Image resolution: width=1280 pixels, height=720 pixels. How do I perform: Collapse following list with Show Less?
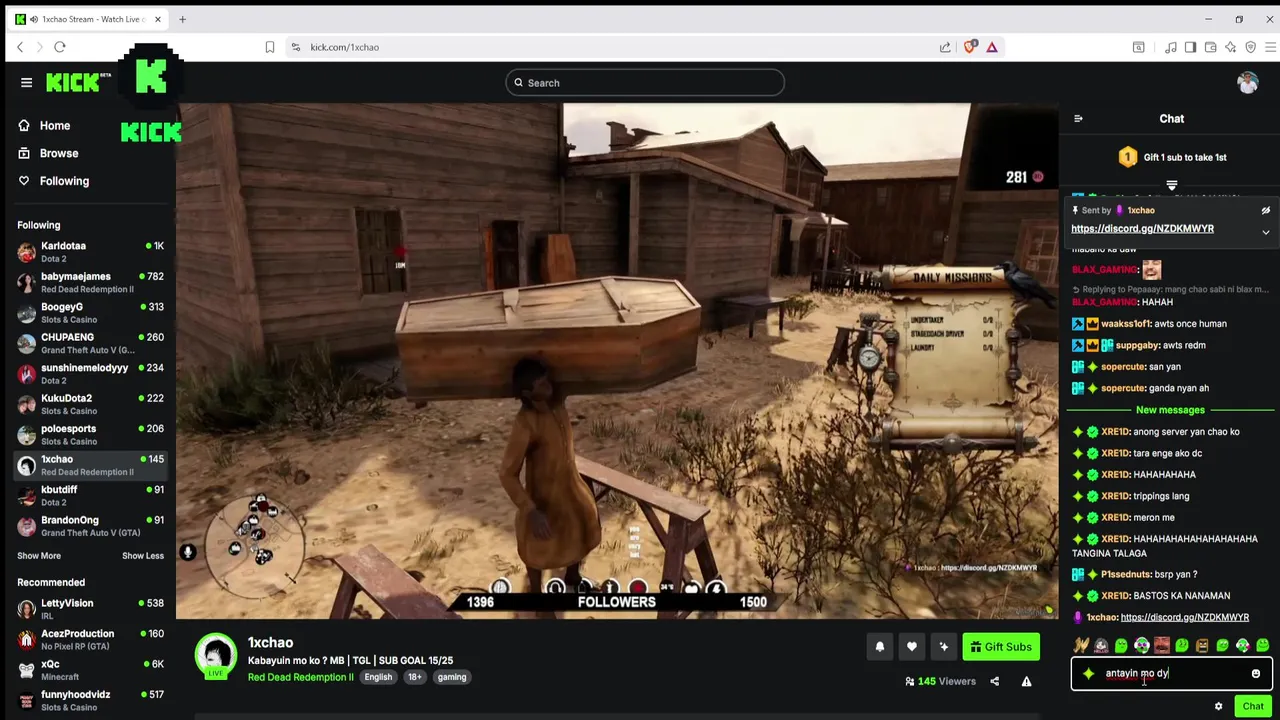point(143,556)
